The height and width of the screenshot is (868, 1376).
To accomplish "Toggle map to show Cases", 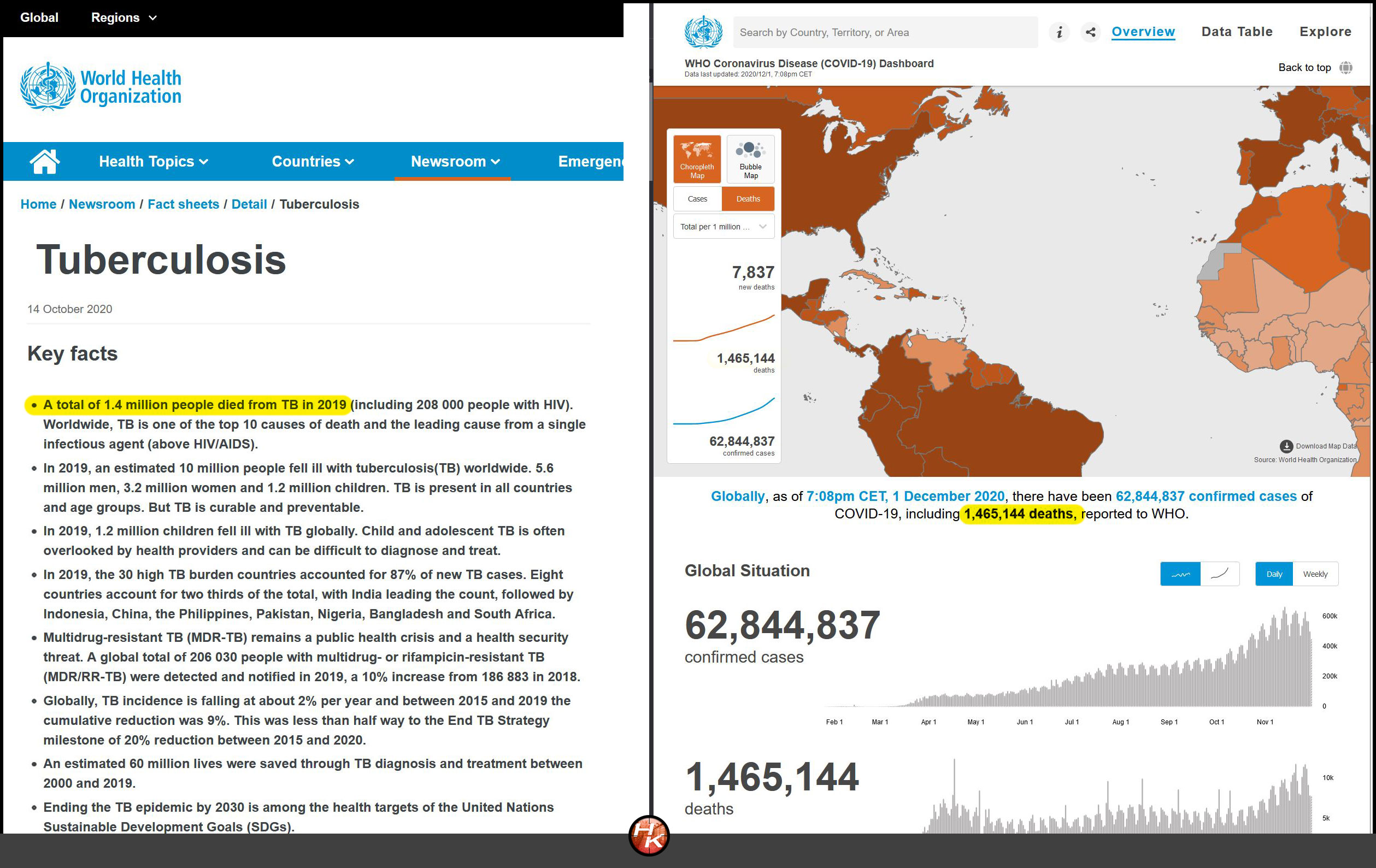I will coord(697,199).
